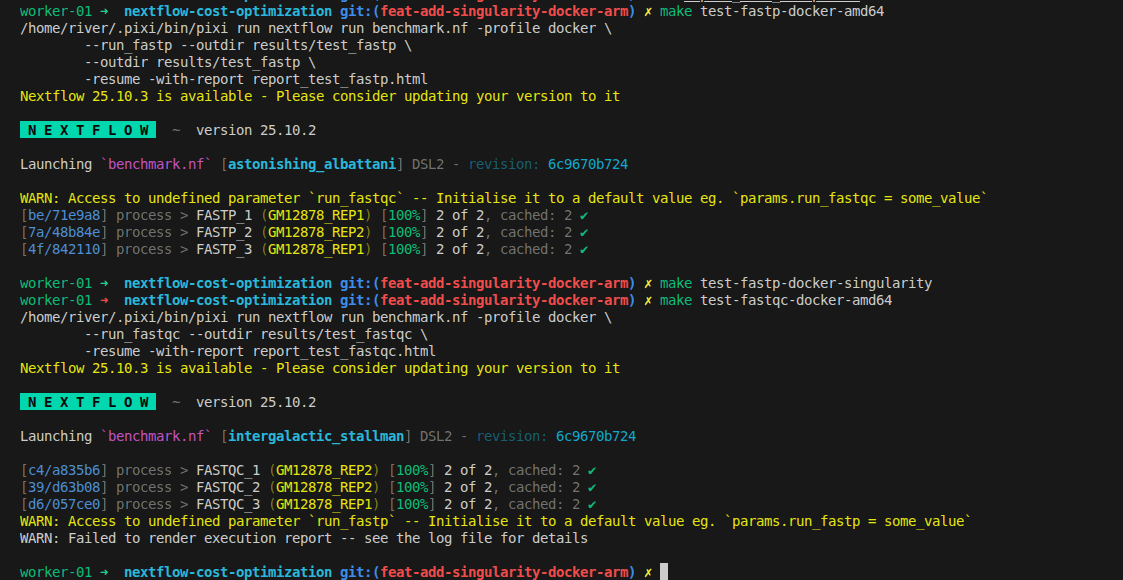Click the red dirty-state cross beside the branch
1123x580 pixels.
coord(646,11)
